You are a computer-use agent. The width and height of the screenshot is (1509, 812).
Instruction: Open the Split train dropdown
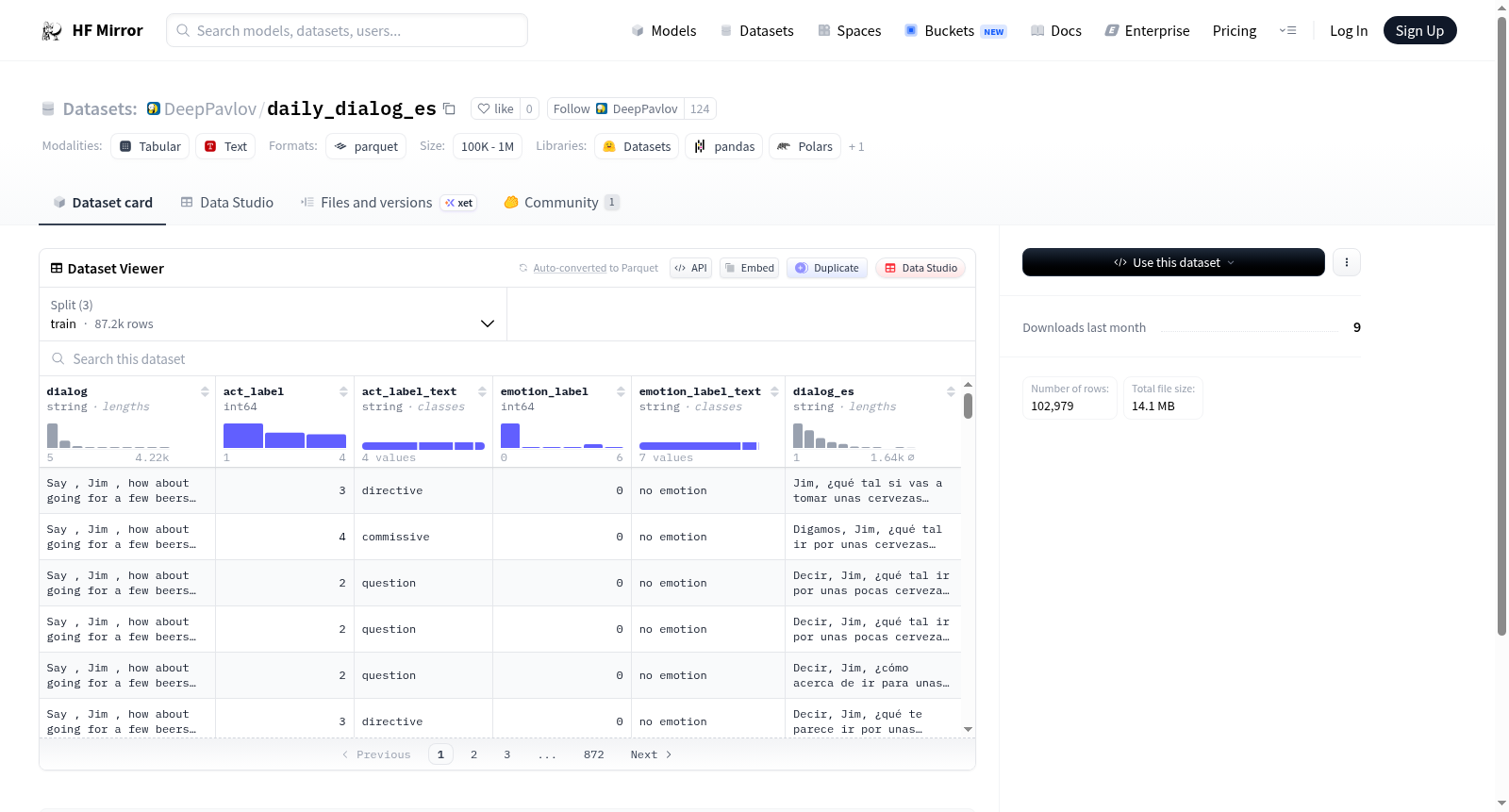(274, 314)
